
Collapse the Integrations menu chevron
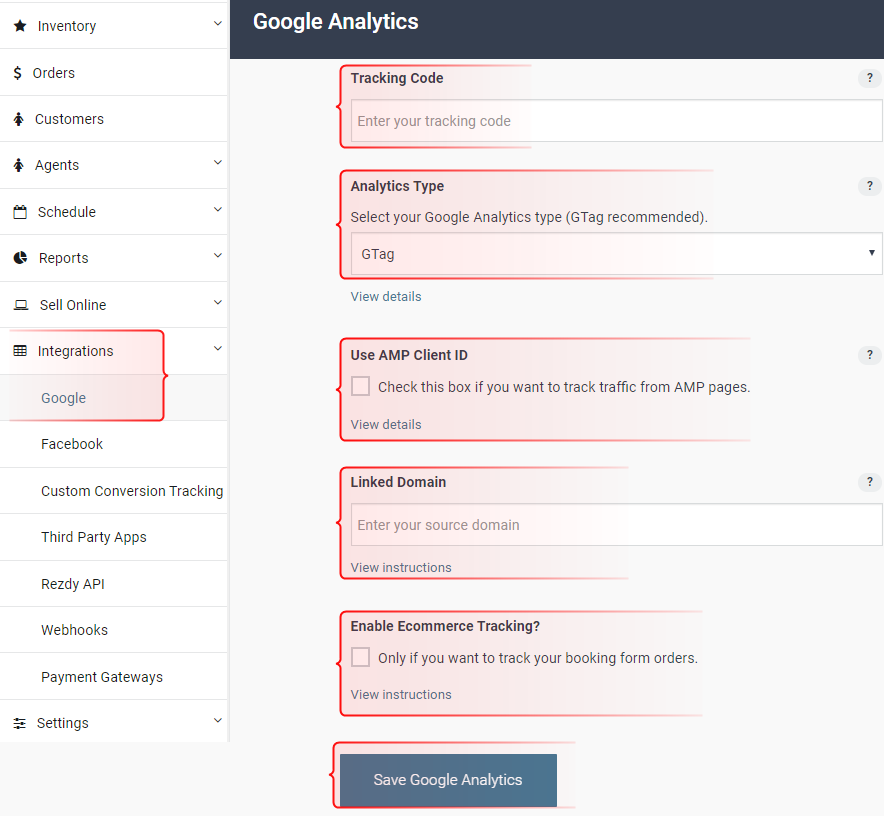[x=218, y=349]
